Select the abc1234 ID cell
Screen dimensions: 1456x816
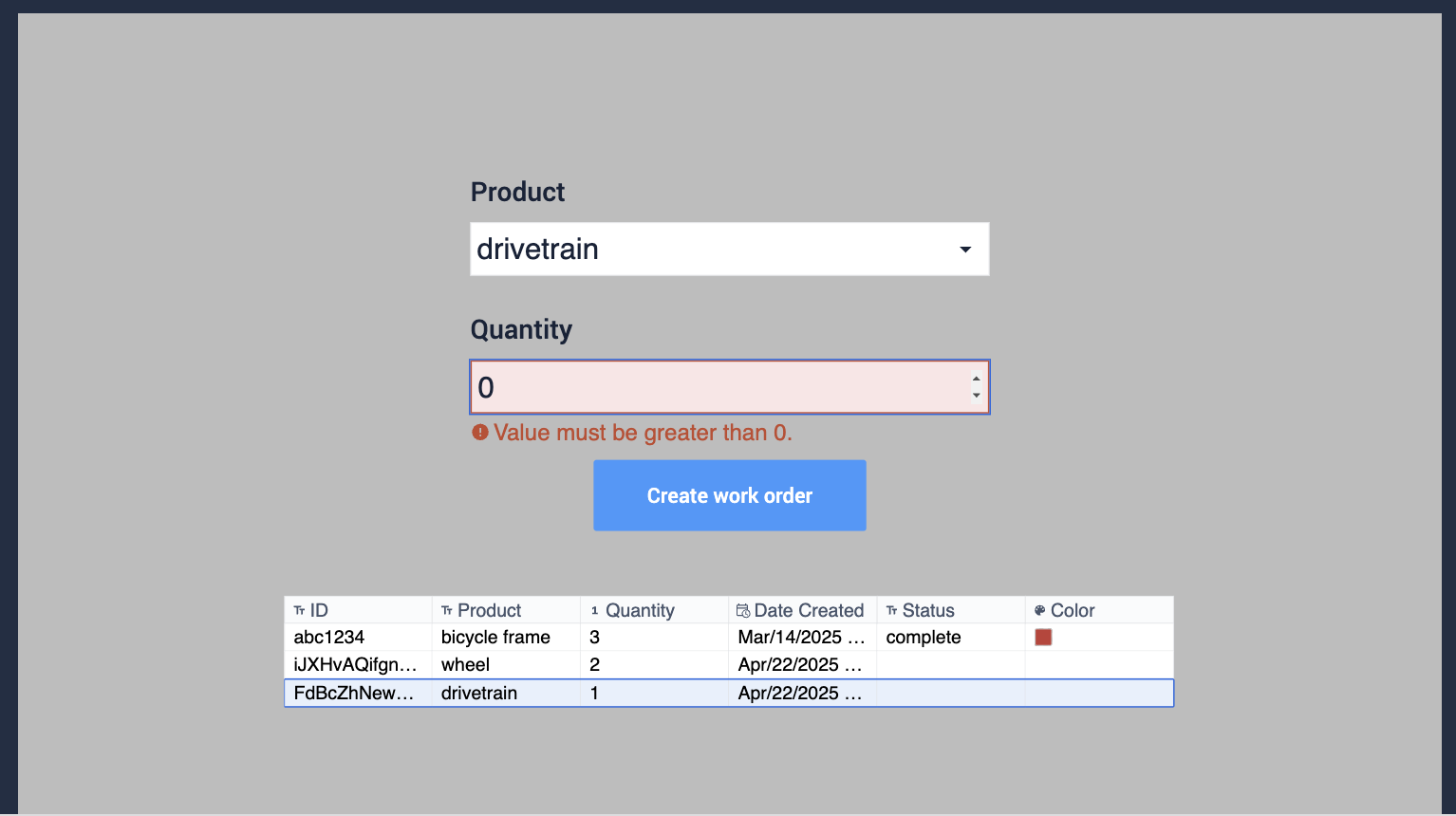pos(358,637)
